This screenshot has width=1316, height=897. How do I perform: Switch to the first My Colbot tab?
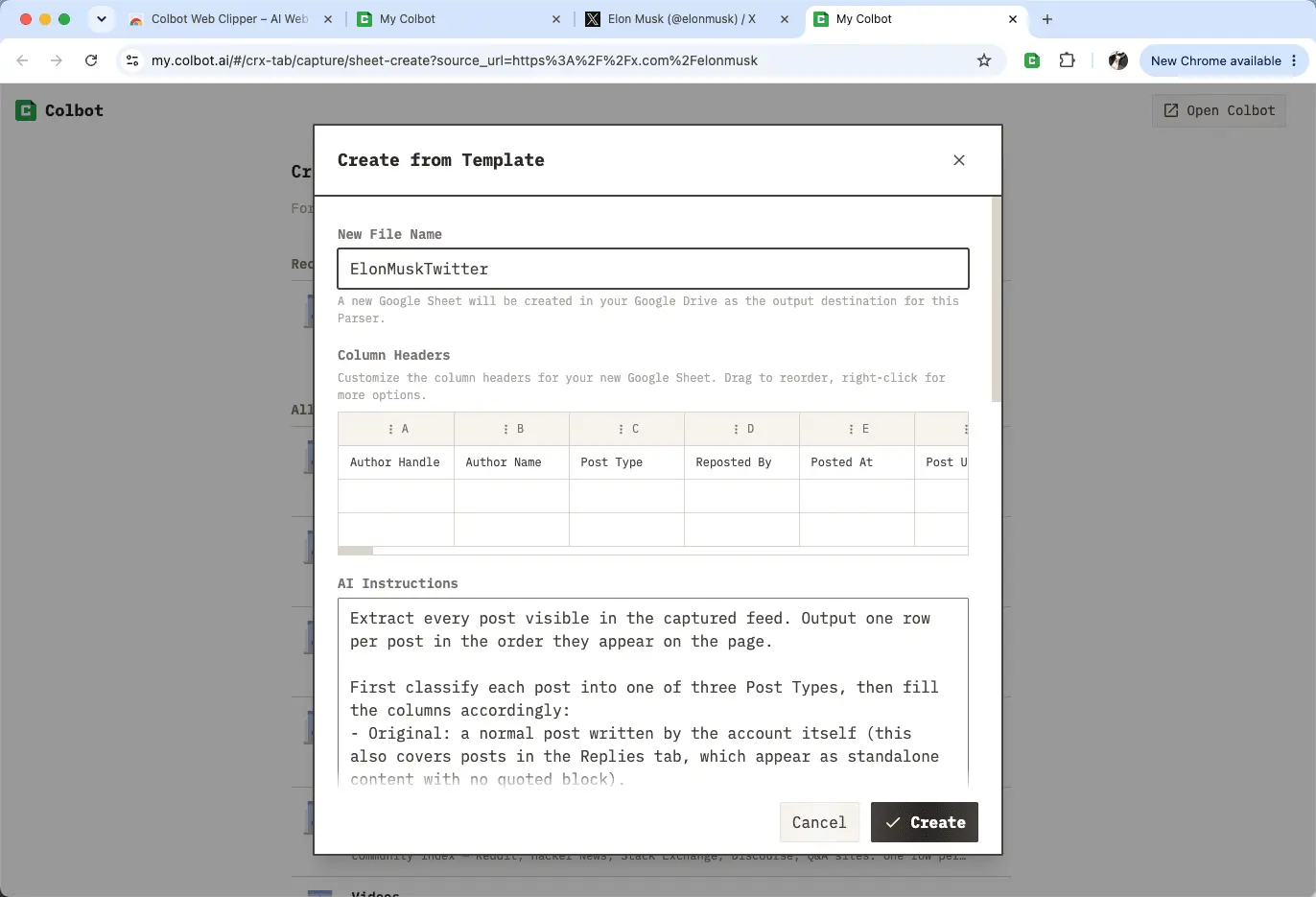(x=458, y=19)
